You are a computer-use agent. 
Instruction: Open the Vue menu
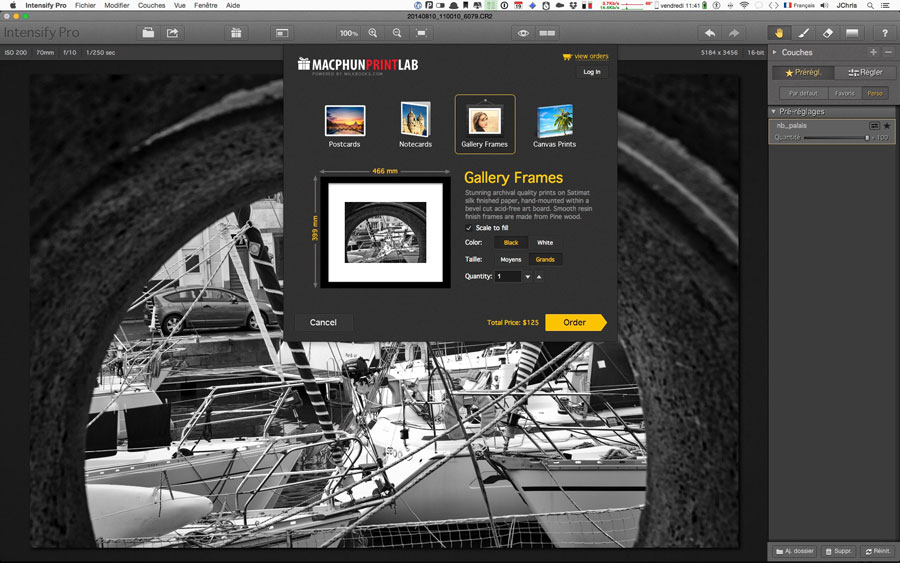[x=180, y=5]
